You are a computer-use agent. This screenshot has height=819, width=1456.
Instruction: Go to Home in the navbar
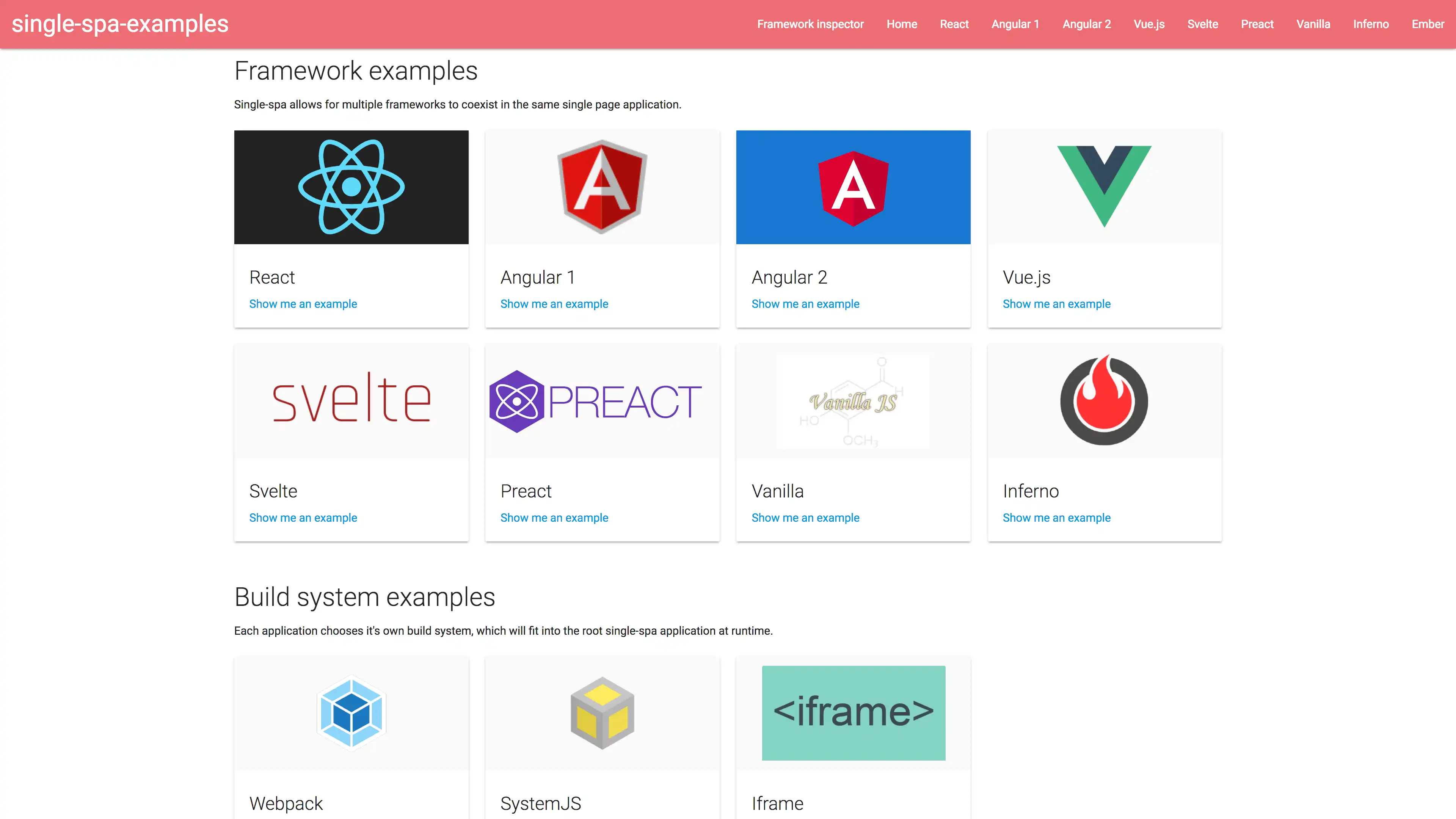(902, 24)
